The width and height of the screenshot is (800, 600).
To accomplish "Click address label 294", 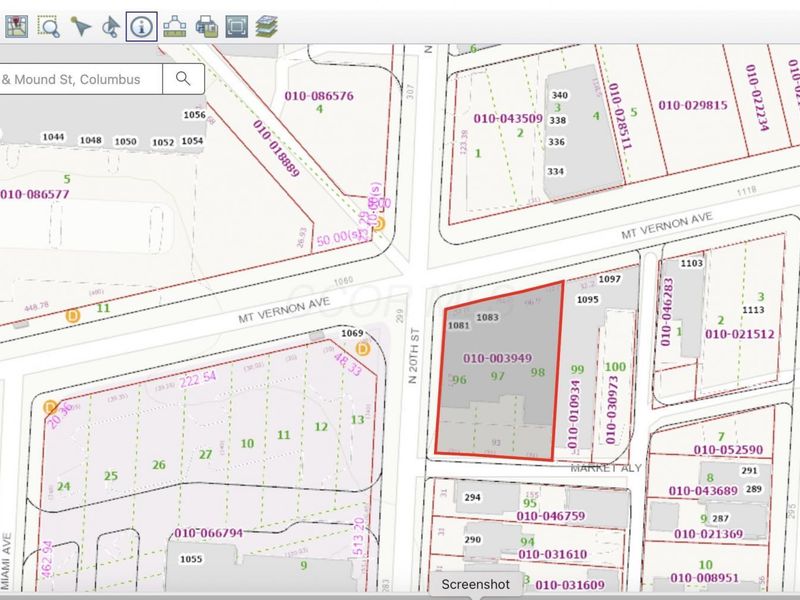I will pos(472,497).
